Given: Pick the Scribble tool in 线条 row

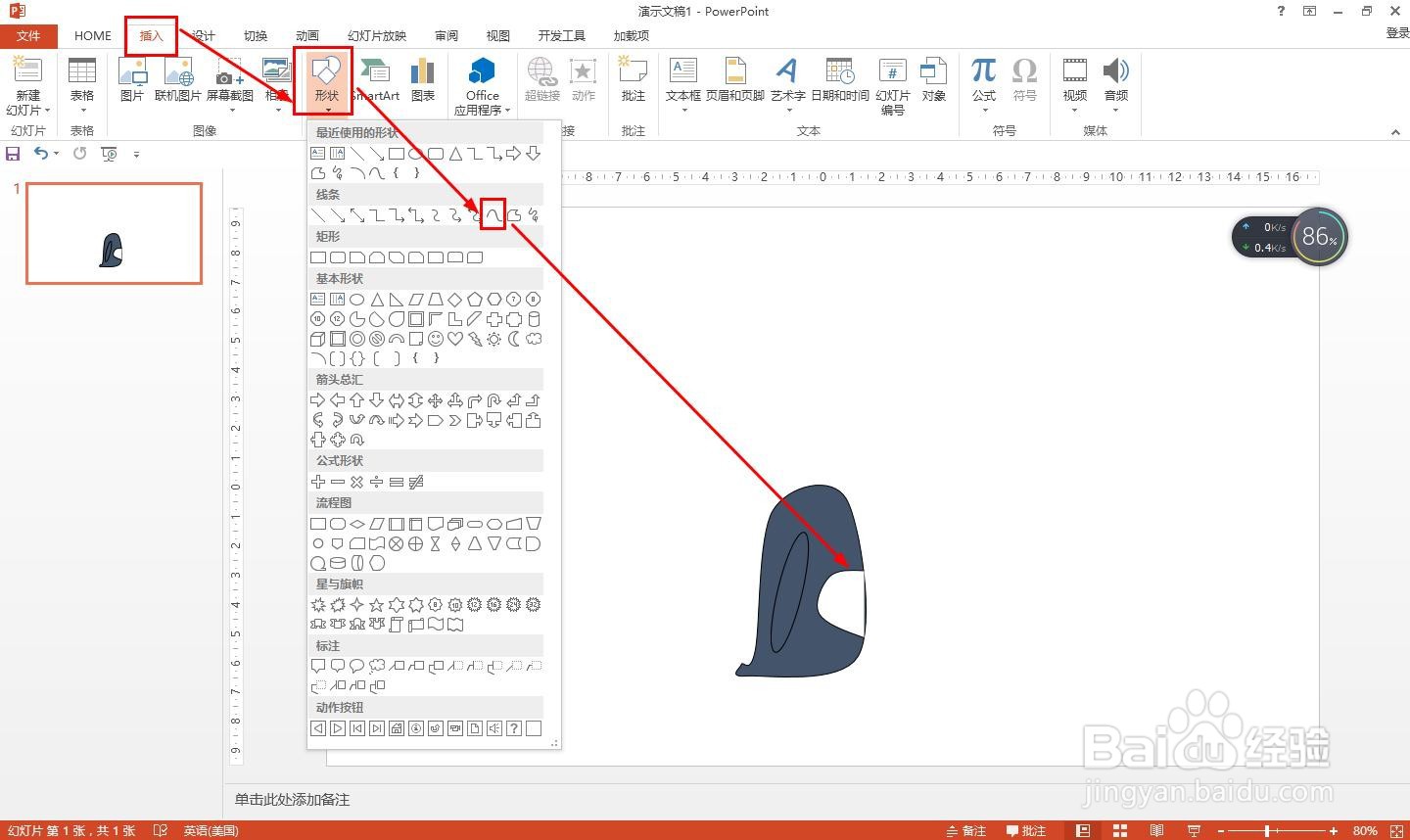Looking at the screenshot, I should 533,214.
